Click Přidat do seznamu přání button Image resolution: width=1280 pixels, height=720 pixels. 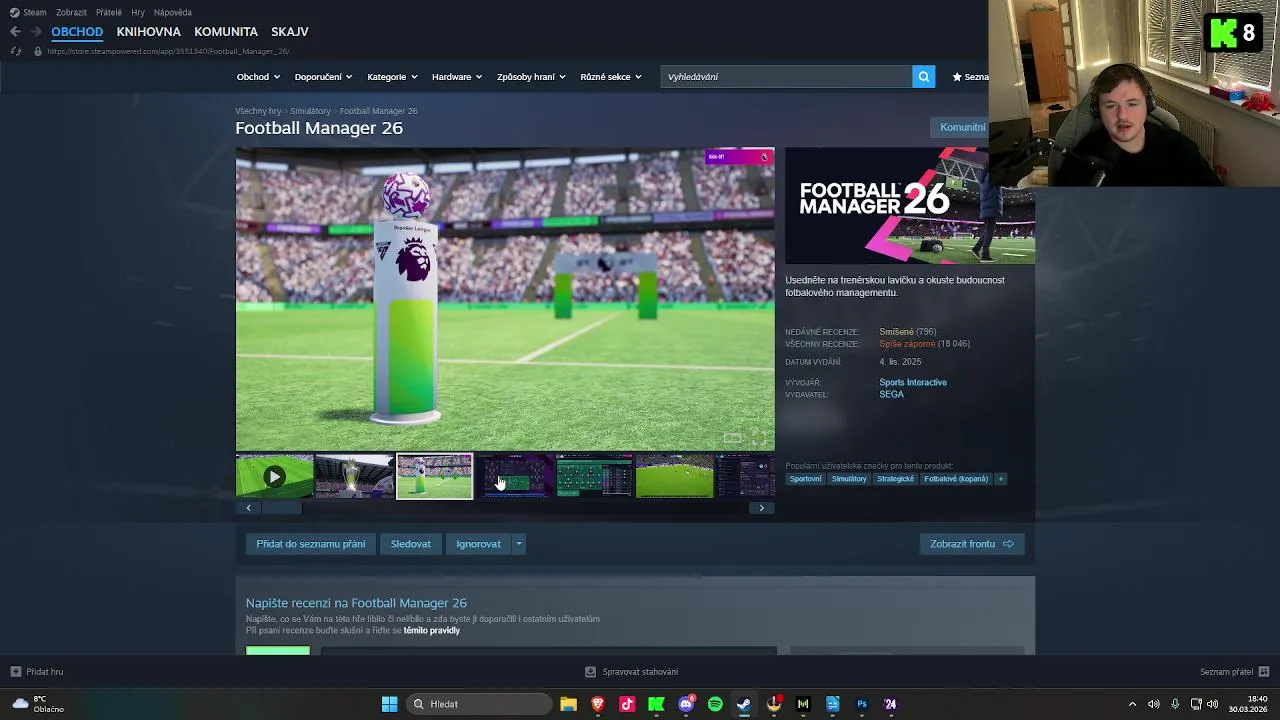[310, 544]
